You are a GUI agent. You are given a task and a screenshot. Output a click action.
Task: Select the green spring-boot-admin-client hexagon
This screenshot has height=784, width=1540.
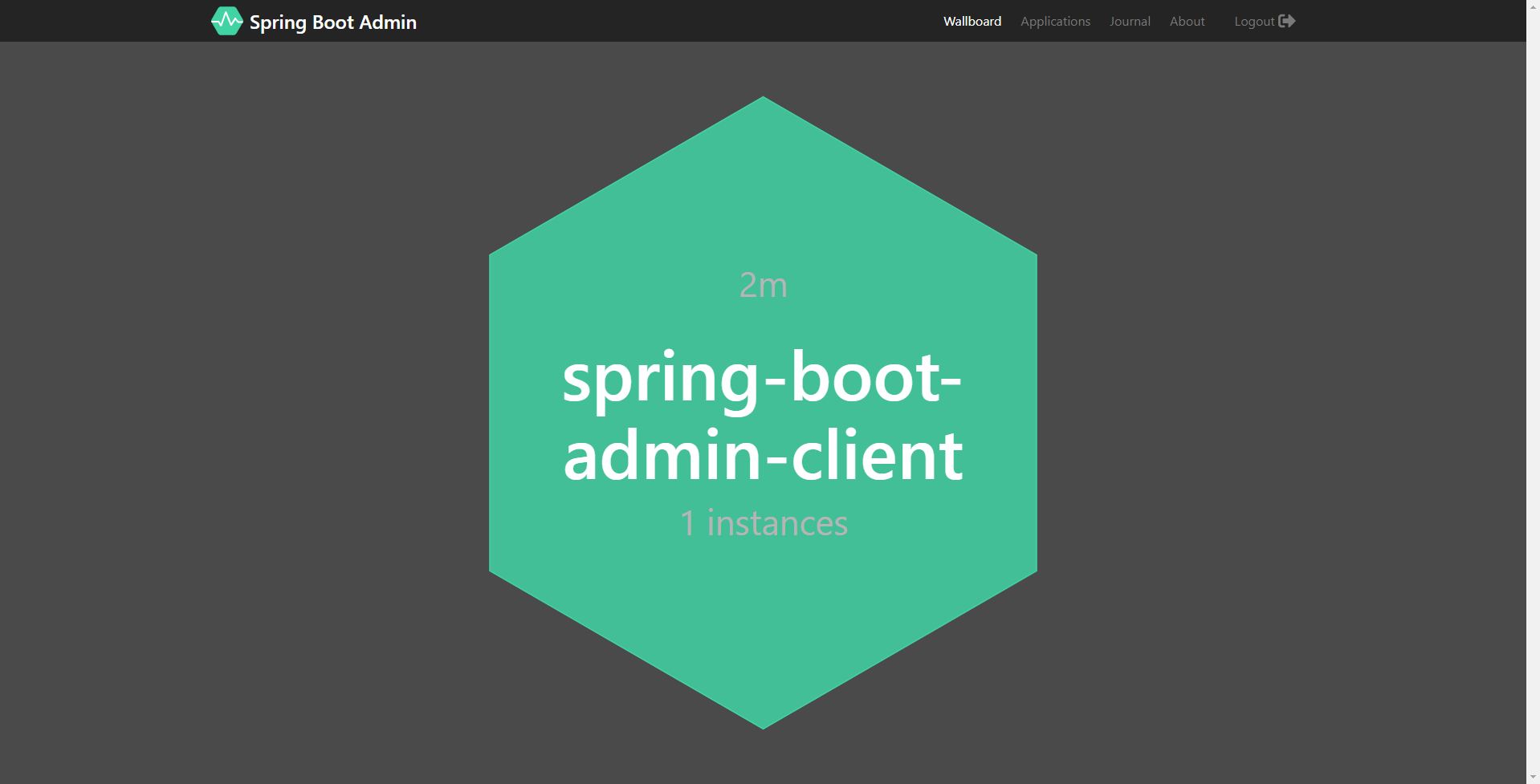[763, 412]
